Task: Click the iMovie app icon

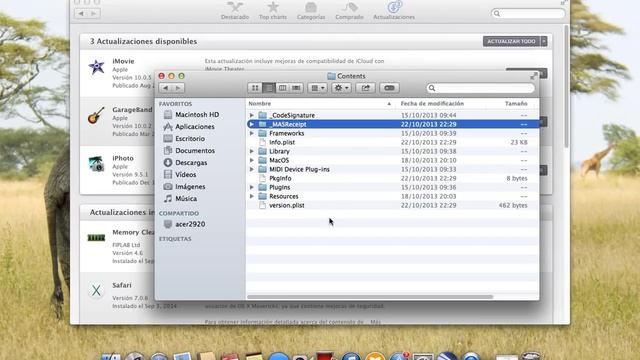Action: coord(96,67)
